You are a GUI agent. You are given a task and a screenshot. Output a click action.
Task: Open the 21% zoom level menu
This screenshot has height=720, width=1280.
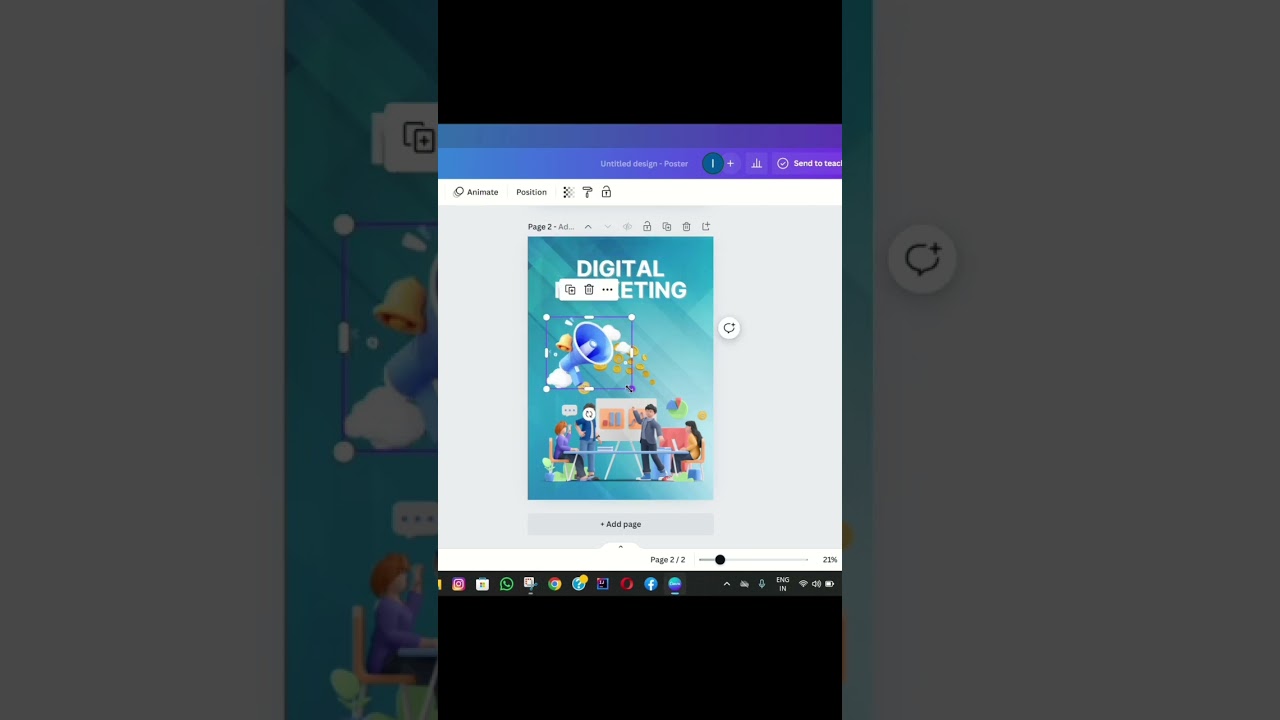[x=830, y=560]
